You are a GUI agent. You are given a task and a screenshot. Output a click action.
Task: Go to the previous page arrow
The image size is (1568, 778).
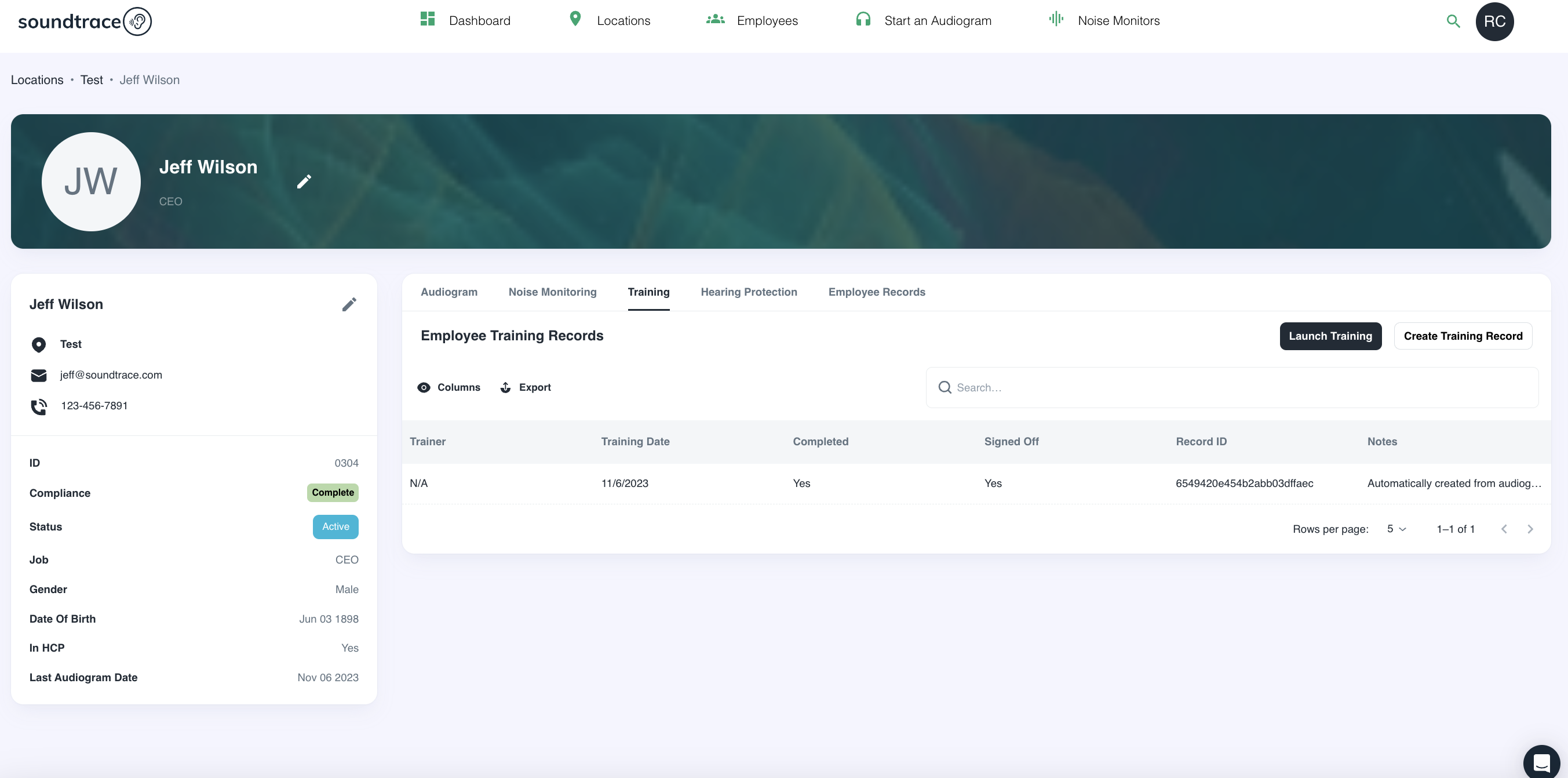coord(1504,528)
